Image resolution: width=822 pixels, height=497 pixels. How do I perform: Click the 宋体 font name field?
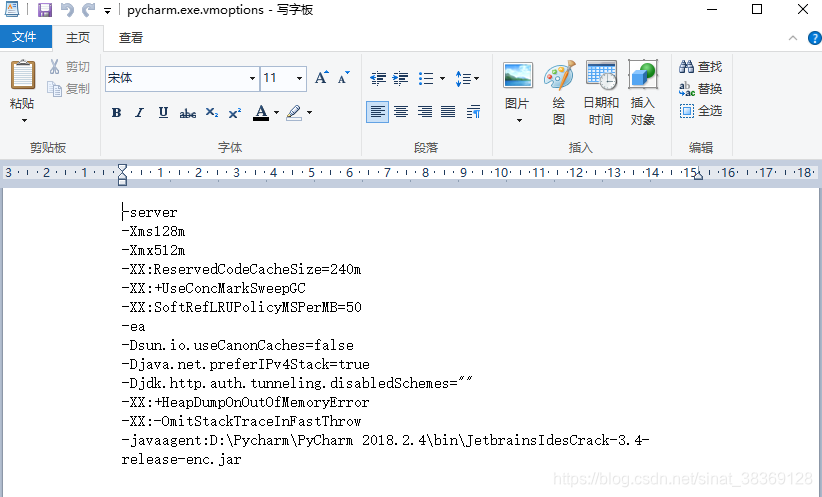177,79
